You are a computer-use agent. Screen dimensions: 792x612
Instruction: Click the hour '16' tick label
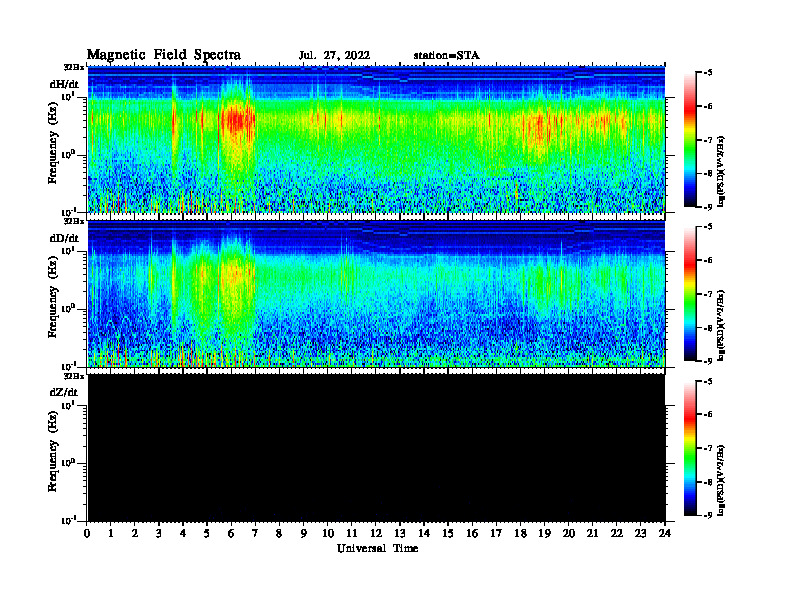(472, 534)
